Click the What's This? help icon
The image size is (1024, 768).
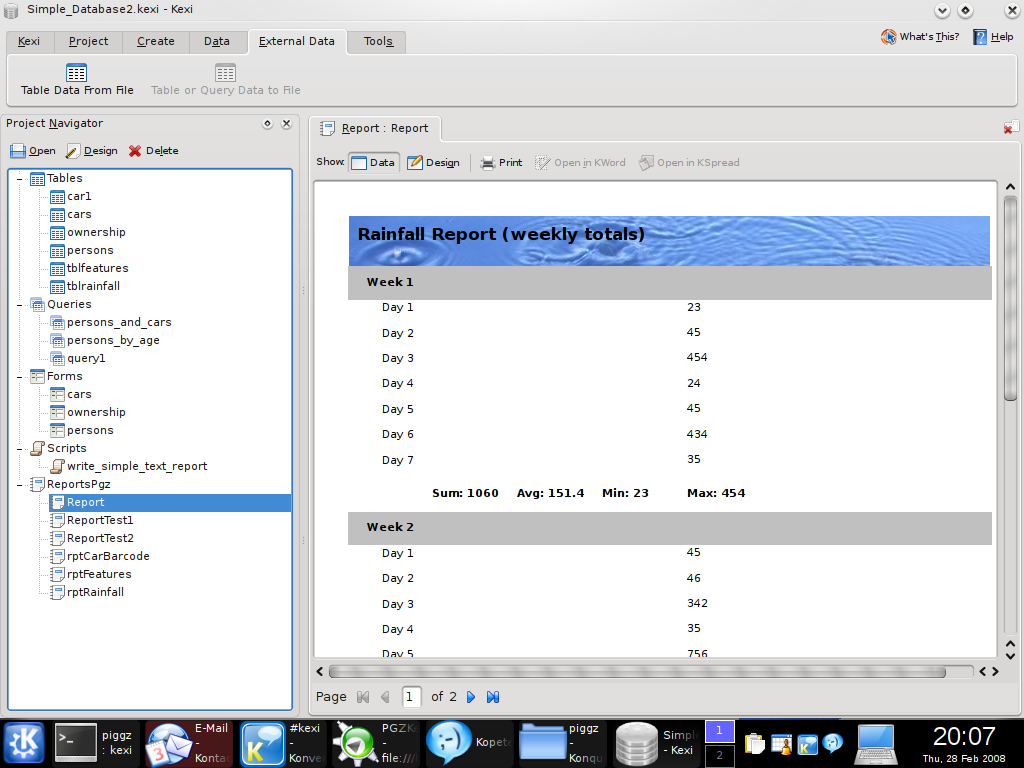tap(888, 37)
